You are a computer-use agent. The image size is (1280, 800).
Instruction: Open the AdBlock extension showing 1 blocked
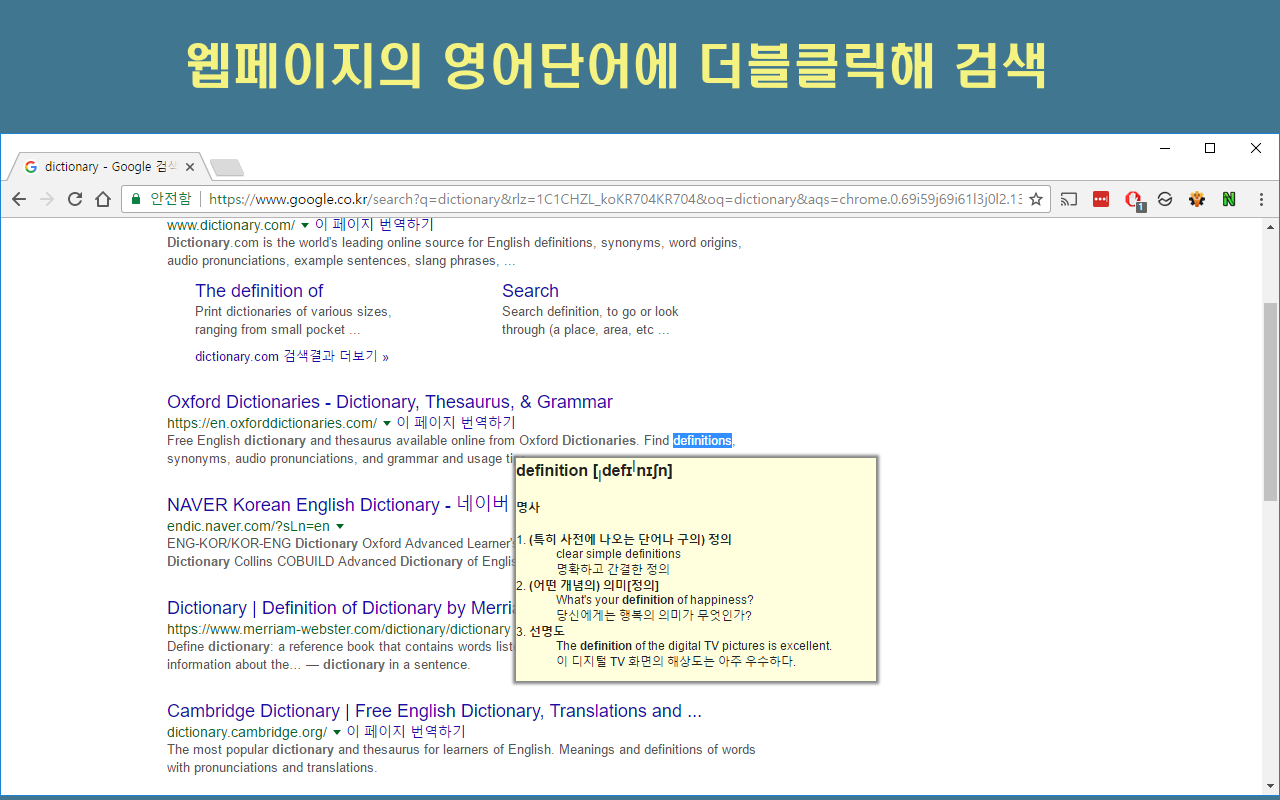click(x=1133, y=198)
